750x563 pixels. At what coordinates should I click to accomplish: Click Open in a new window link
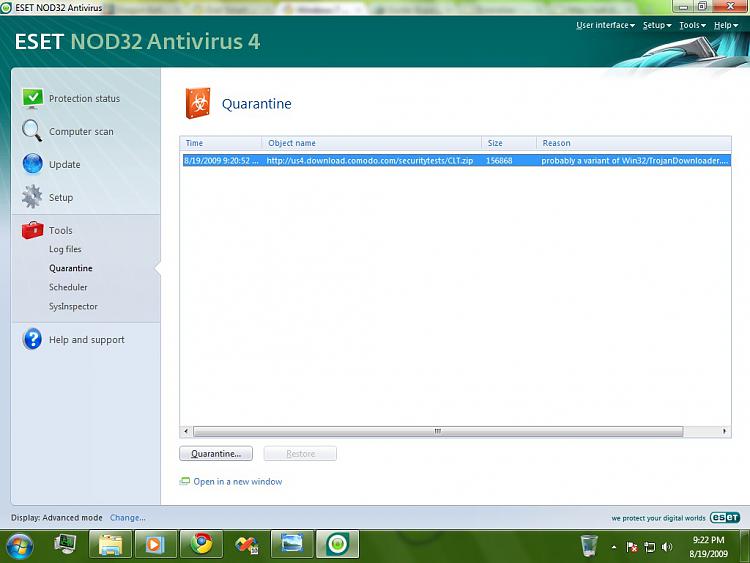pyautogui.click(x=238, y=482)
